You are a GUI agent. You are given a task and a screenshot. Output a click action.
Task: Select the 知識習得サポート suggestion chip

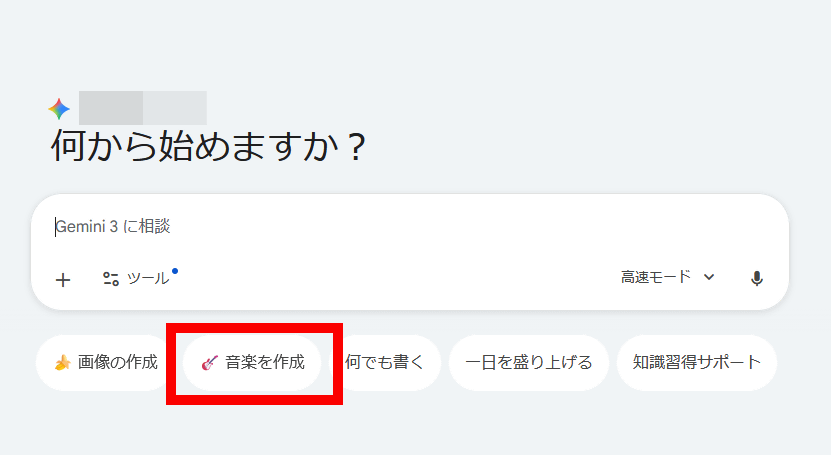click(697, 363)
